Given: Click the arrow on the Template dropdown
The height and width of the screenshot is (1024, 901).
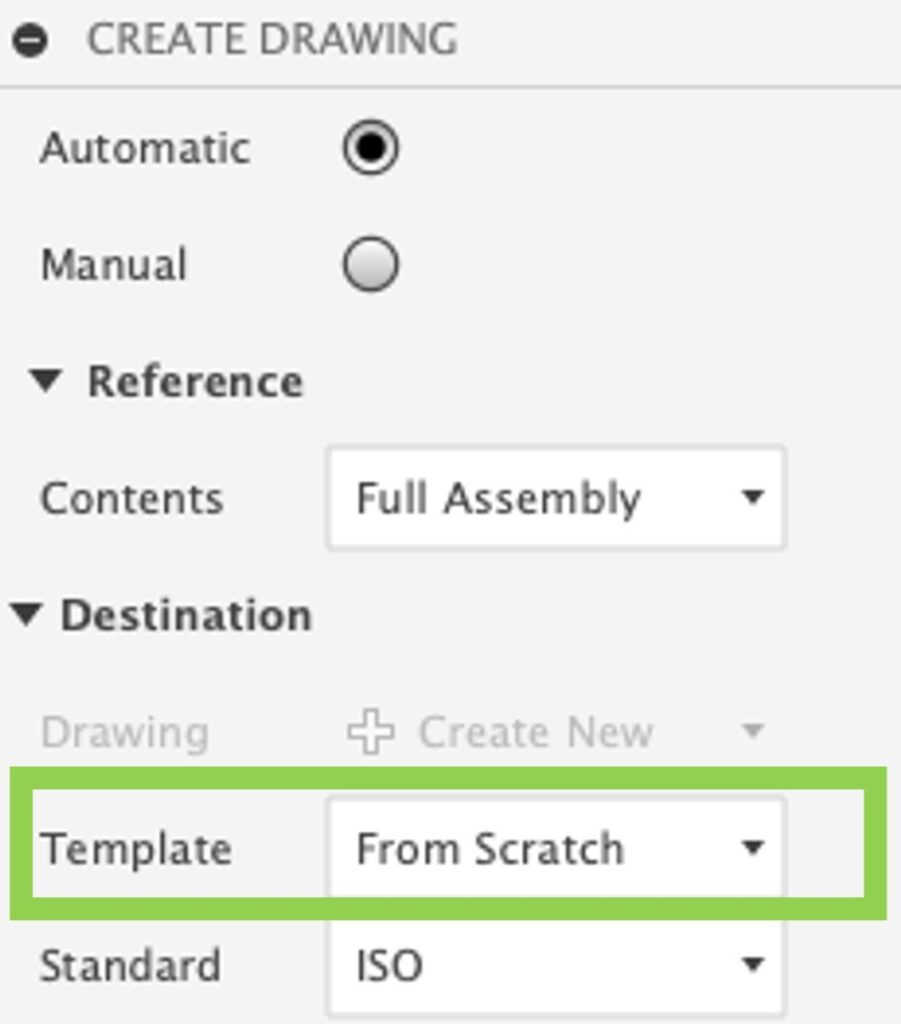Looking at the screenshot, I should [x=752, y=849].
